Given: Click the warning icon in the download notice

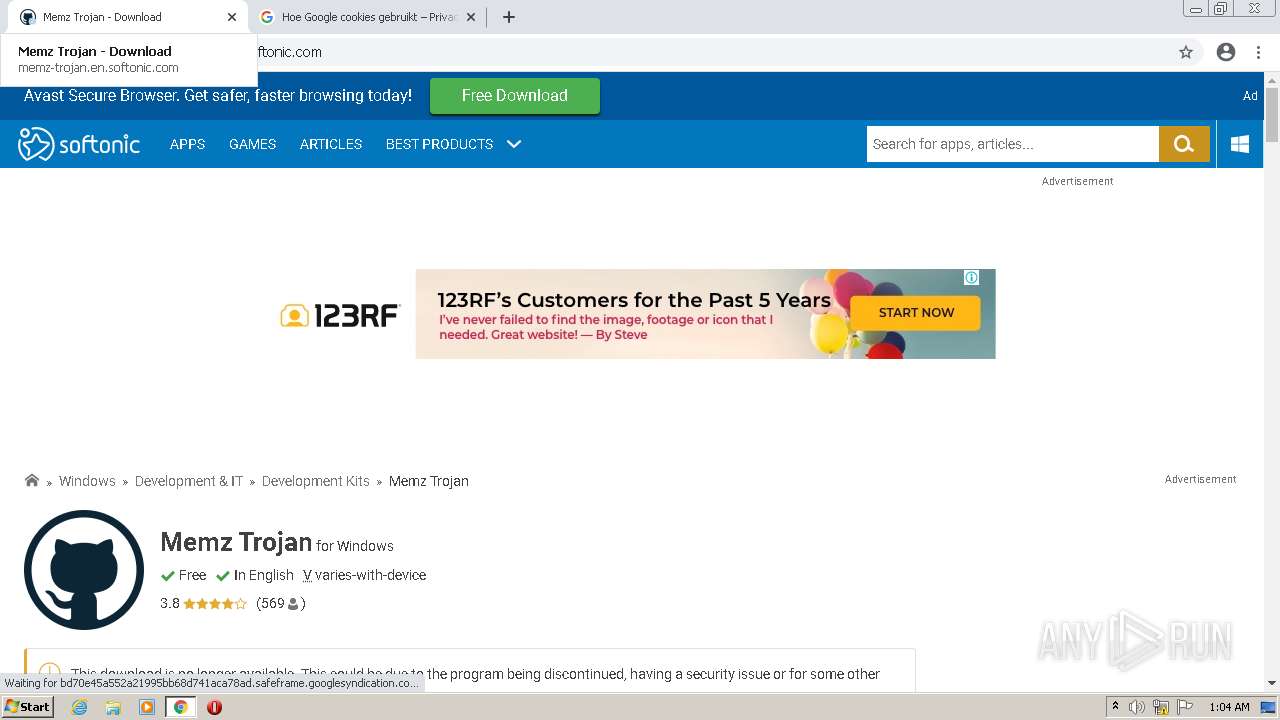Looking at the screenshot, I should (x=49, y=673).
